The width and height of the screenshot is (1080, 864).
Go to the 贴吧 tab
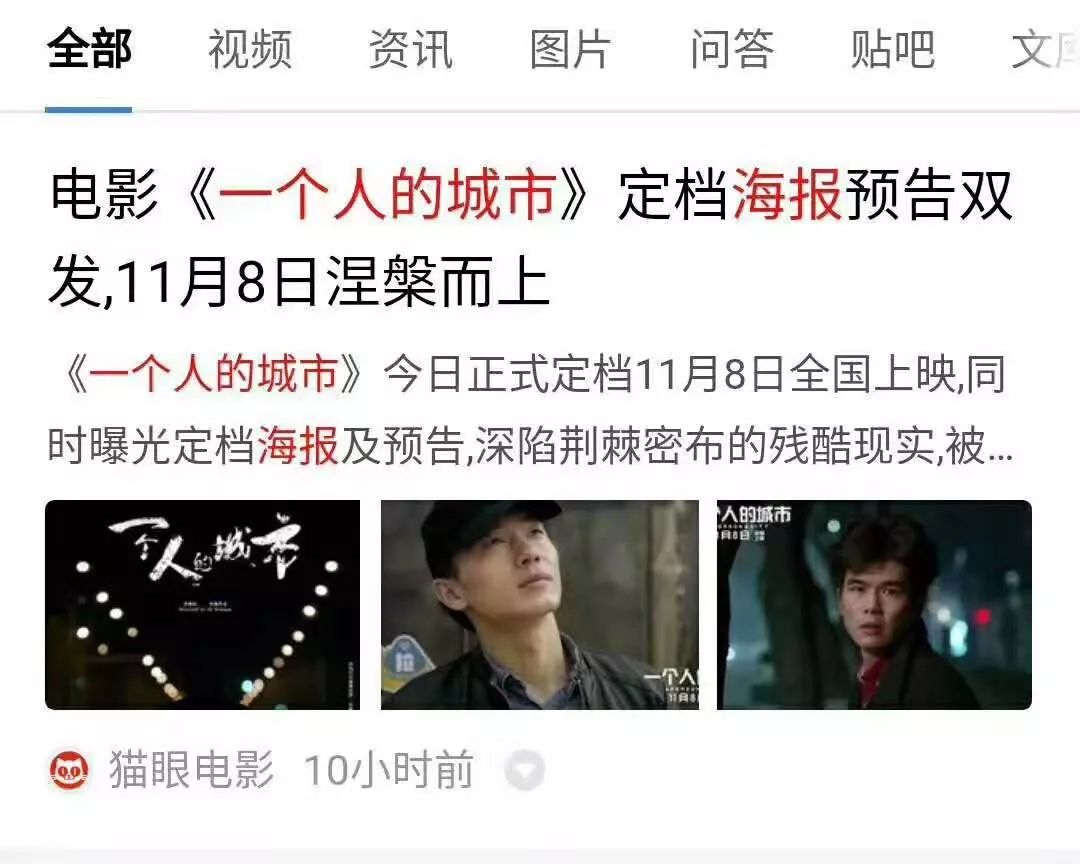893,50
